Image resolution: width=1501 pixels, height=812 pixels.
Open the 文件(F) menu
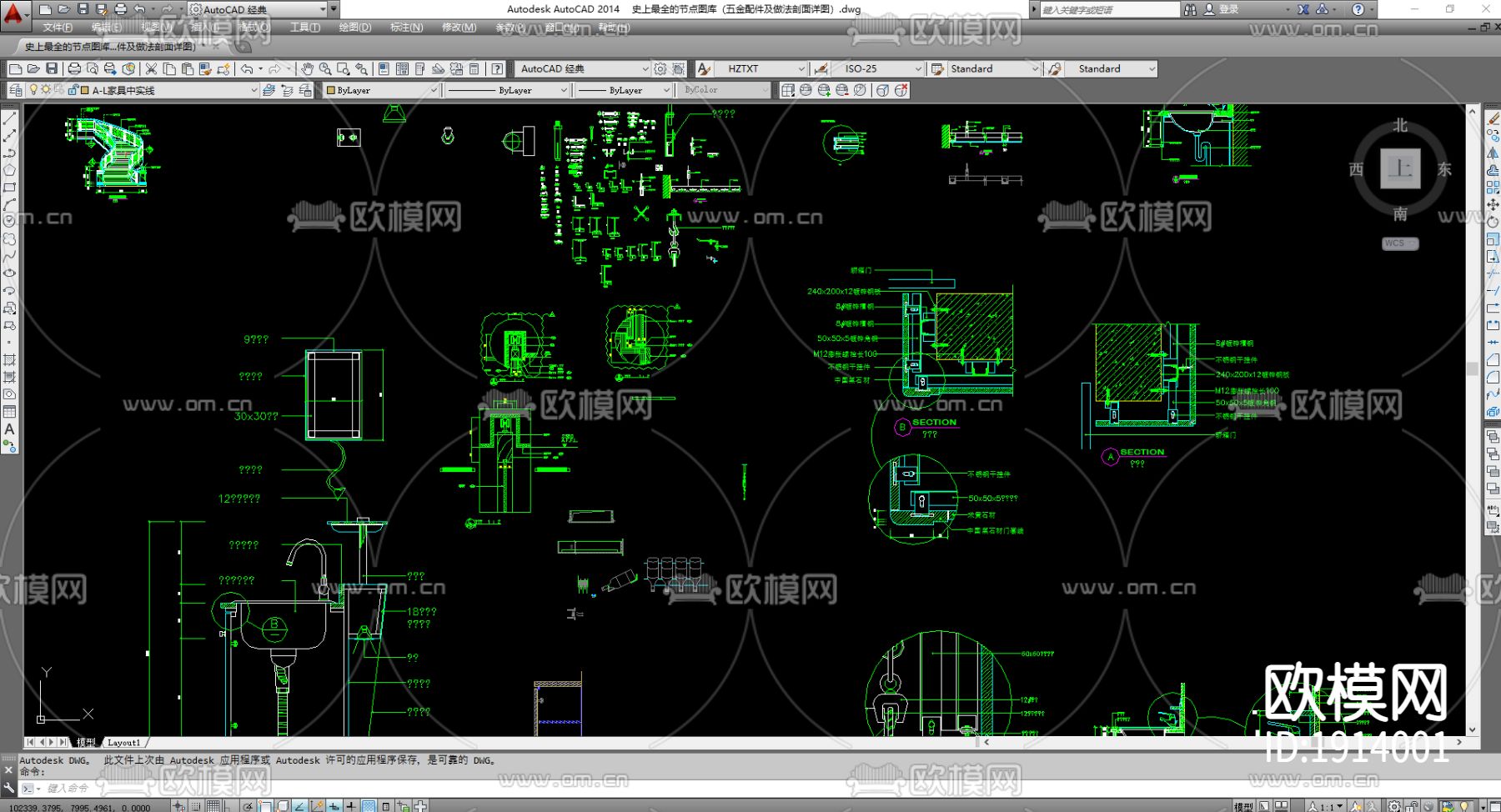tap(58, 28)
